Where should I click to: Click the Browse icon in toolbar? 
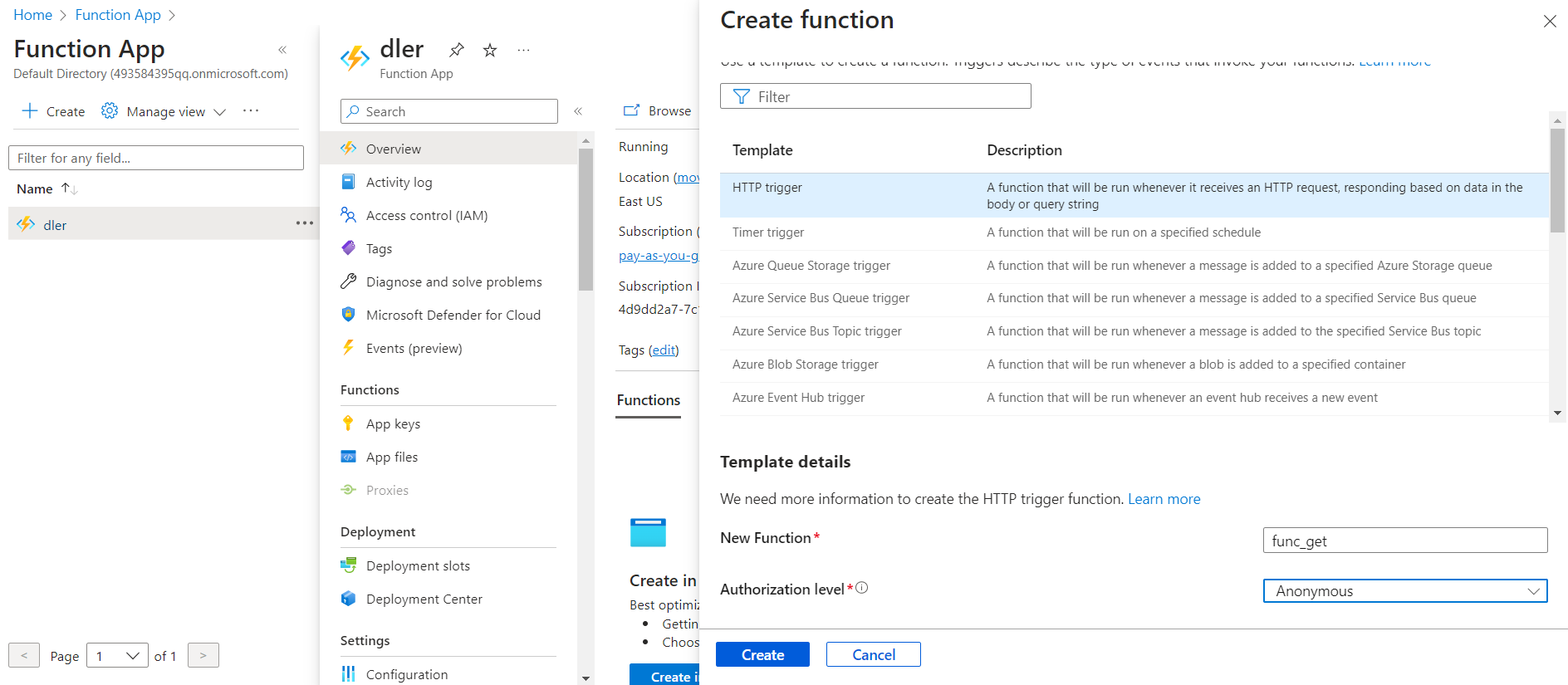coord(632,110)
